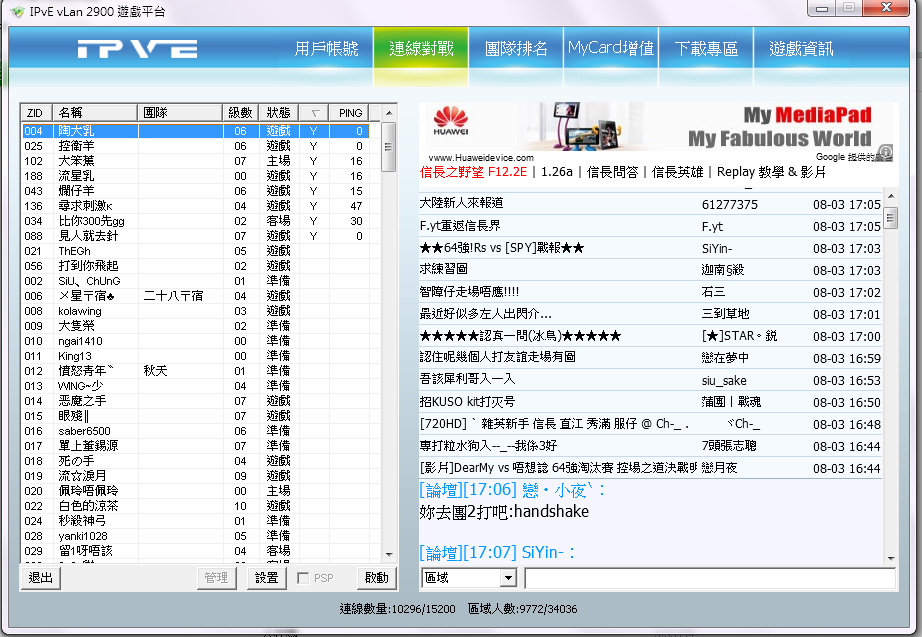Sort player list by PING column

click(x=350, y=113)
